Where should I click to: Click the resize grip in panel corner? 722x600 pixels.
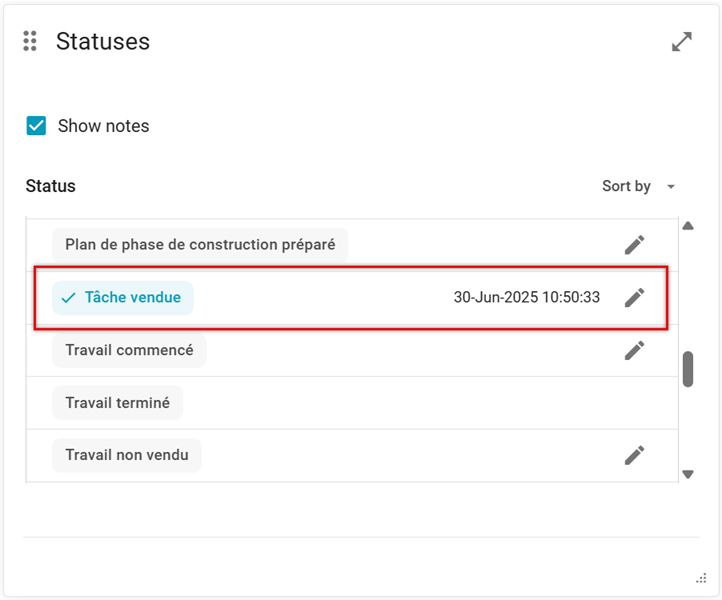(x=701, y=578)
